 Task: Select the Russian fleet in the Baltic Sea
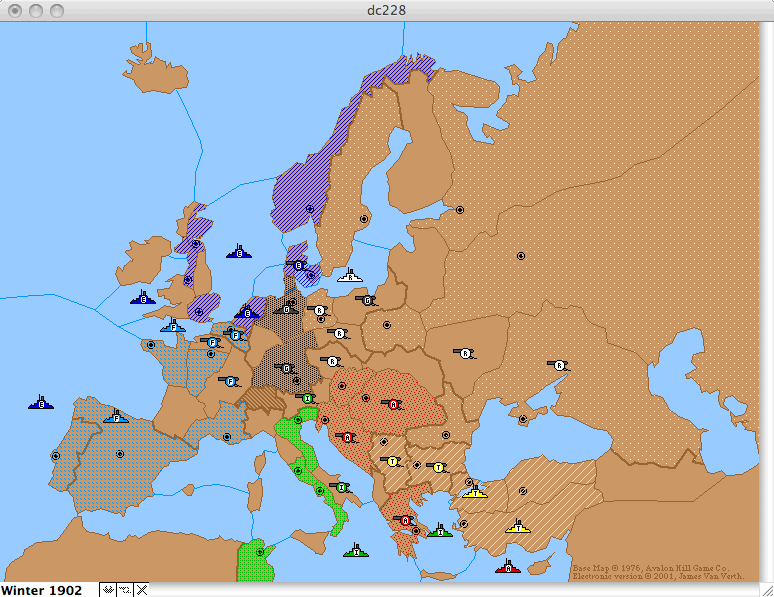click(350, 276)
